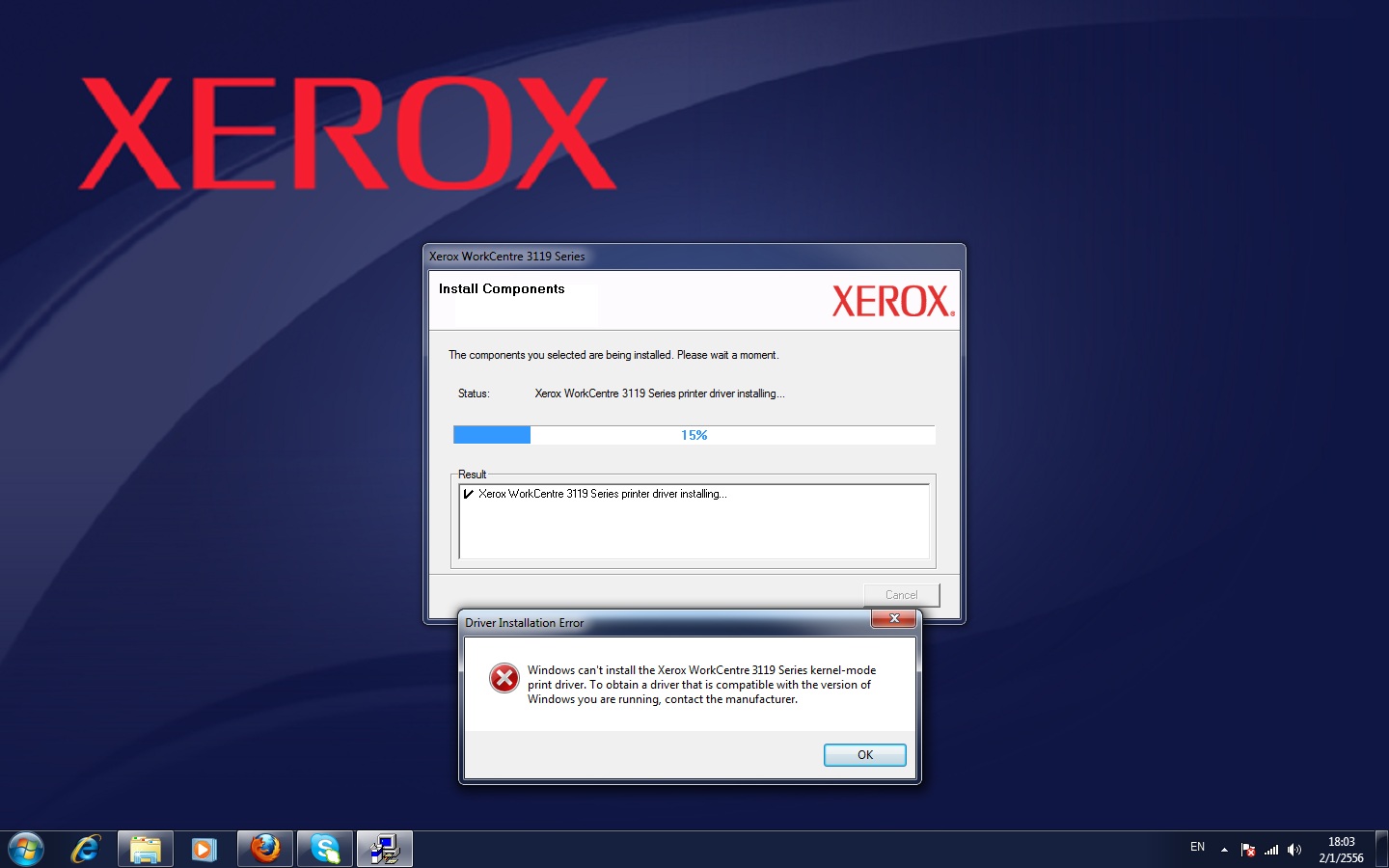Click OK in the Driver Installation Error dialog
The height and width of the screenshot is (868, 1389).
tap(864, 755)
